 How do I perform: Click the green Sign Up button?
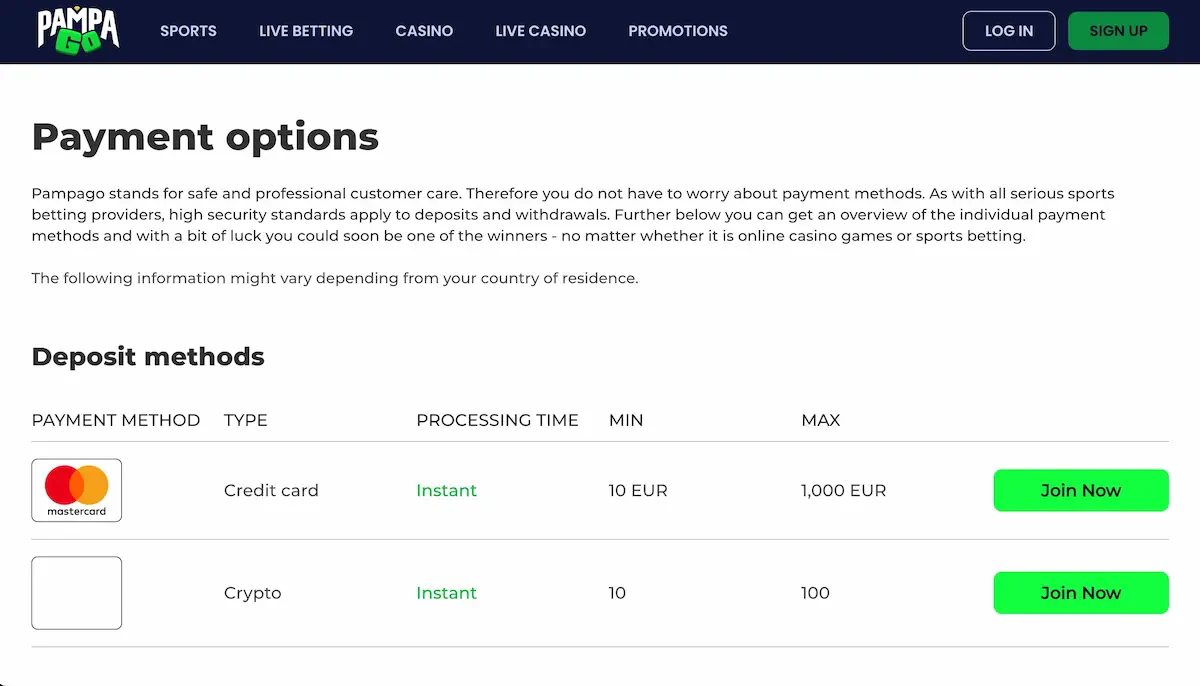click(x=1118, y=31)
